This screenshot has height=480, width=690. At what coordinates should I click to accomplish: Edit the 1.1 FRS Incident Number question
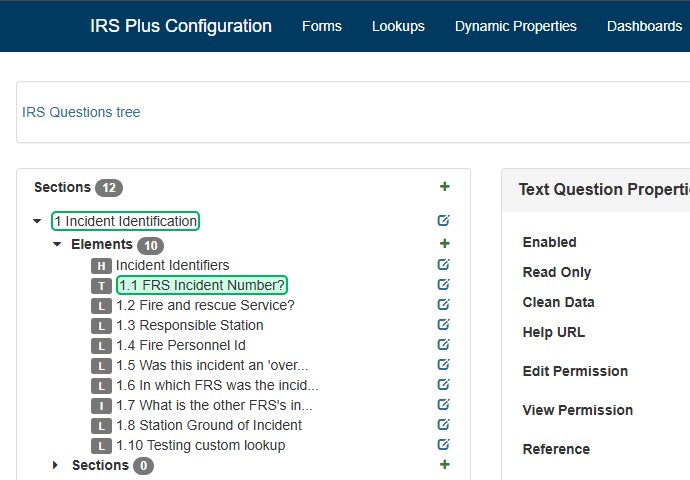coord(444,285)
